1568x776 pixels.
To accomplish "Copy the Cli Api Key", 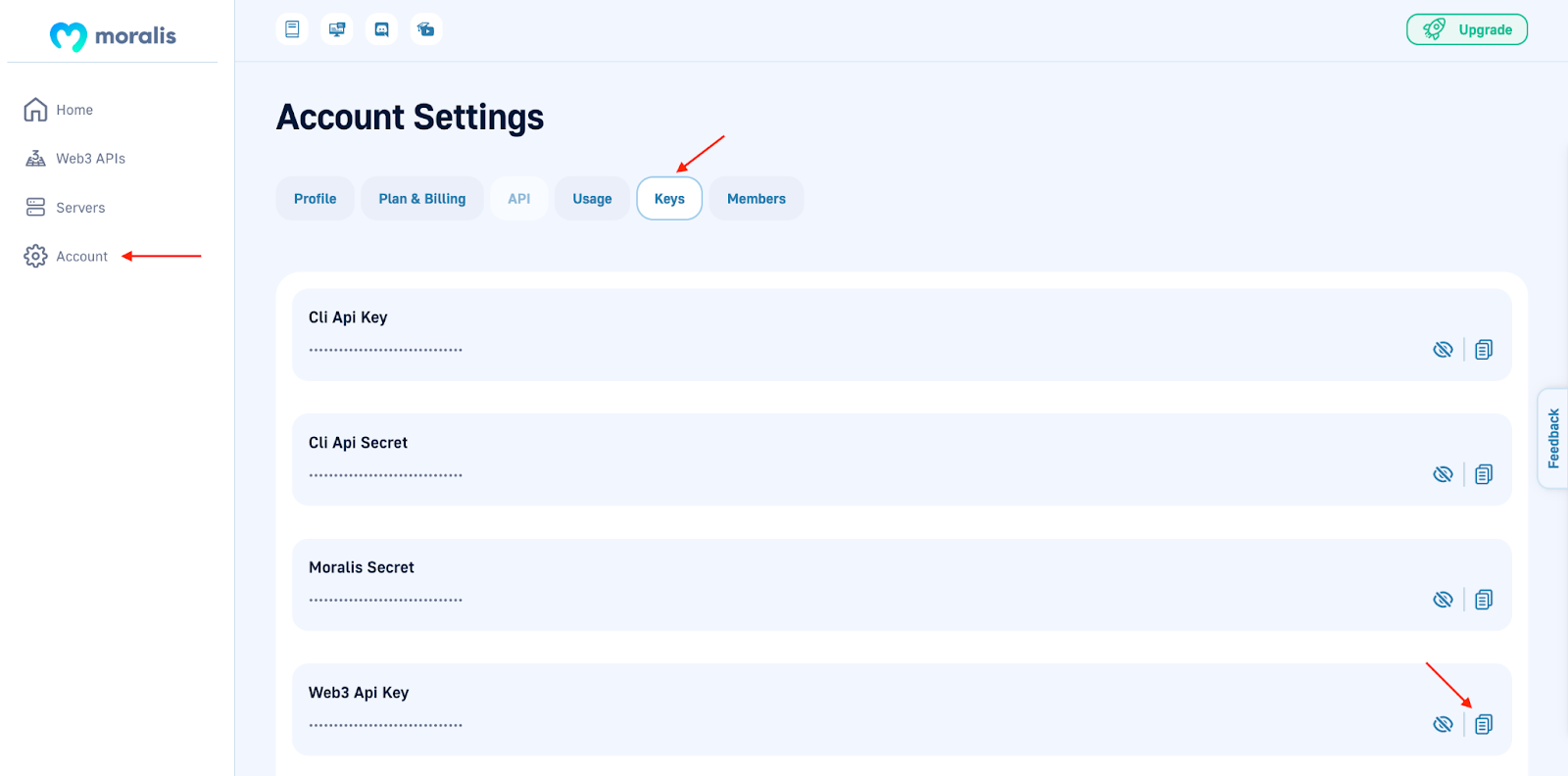I will point(1484,350).
